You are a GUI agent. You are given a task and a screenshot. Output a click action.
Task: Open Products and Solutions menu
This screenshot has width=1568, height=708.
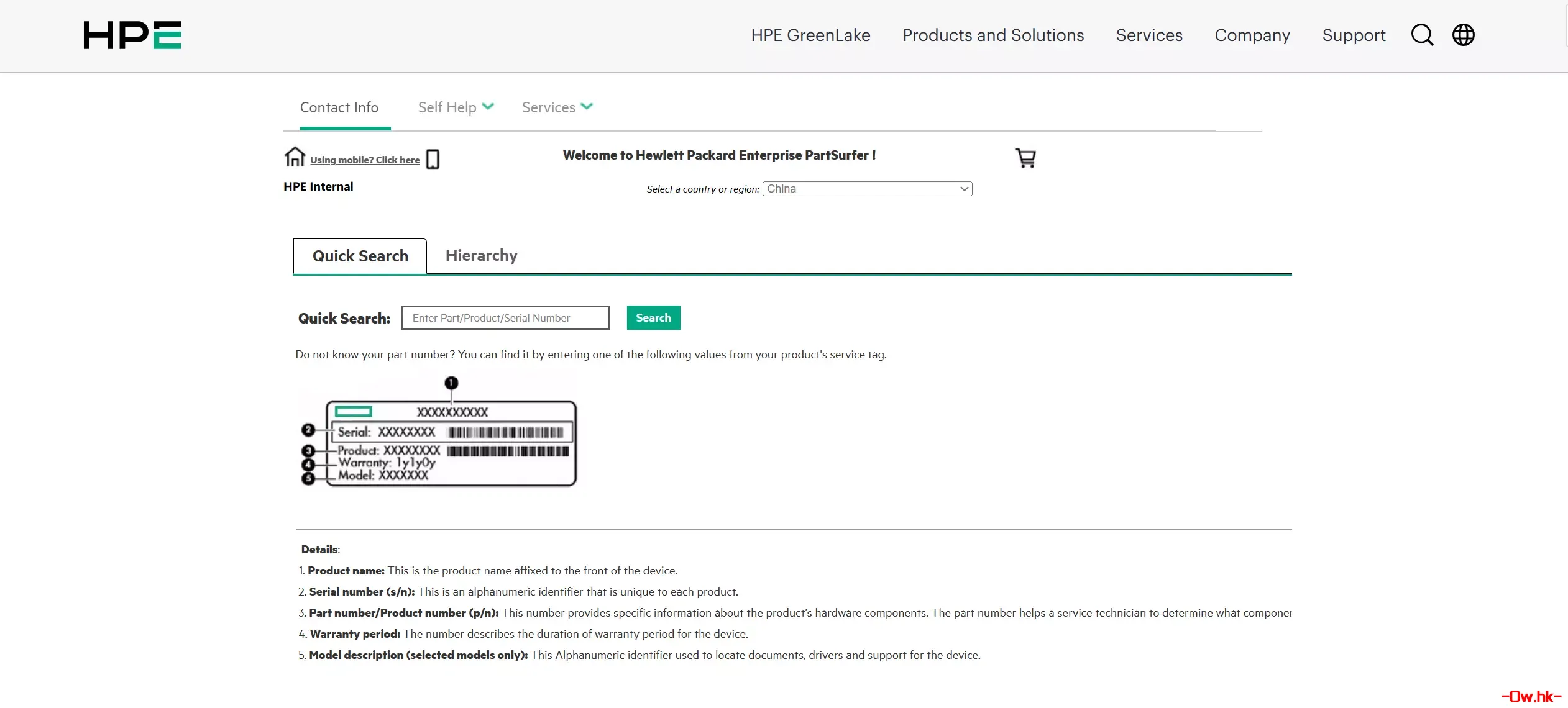click(993, 35)
